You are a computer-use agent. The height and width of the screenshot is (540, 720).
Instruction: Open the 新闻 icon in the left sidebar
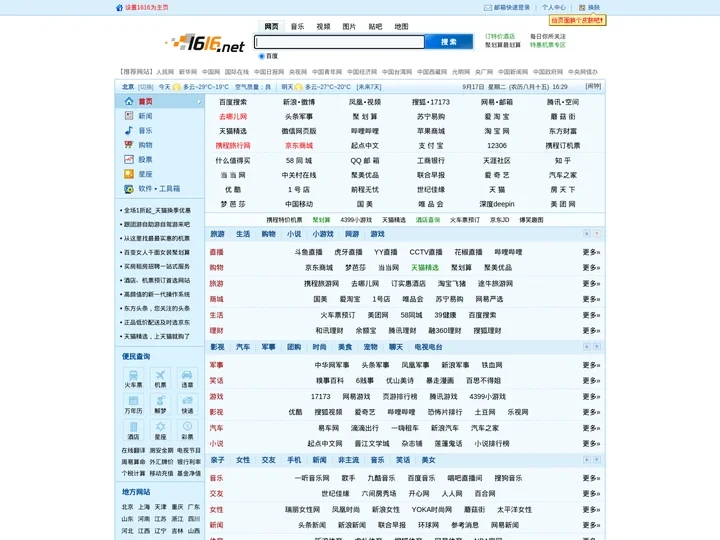129,116
